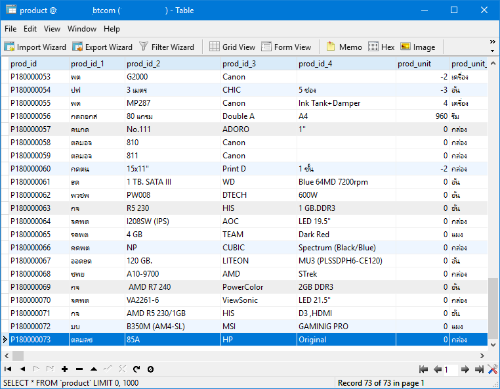Expand the toolbar overflow chevron
500x389 pixels.
coord(492,42)
